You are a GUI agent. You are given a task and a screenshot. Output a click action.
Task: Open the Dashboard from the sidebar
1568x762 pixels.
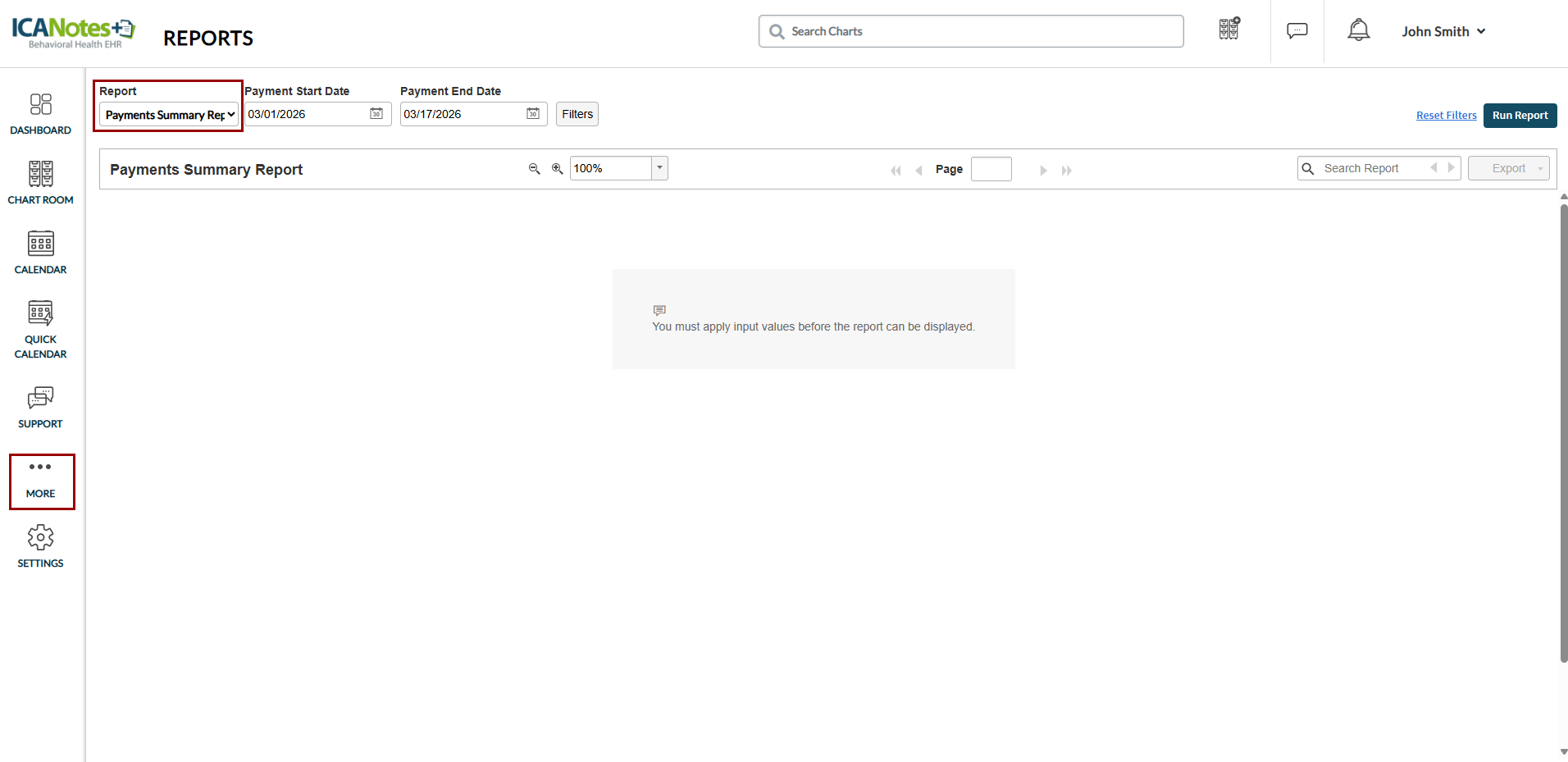(x=40, y=114)
